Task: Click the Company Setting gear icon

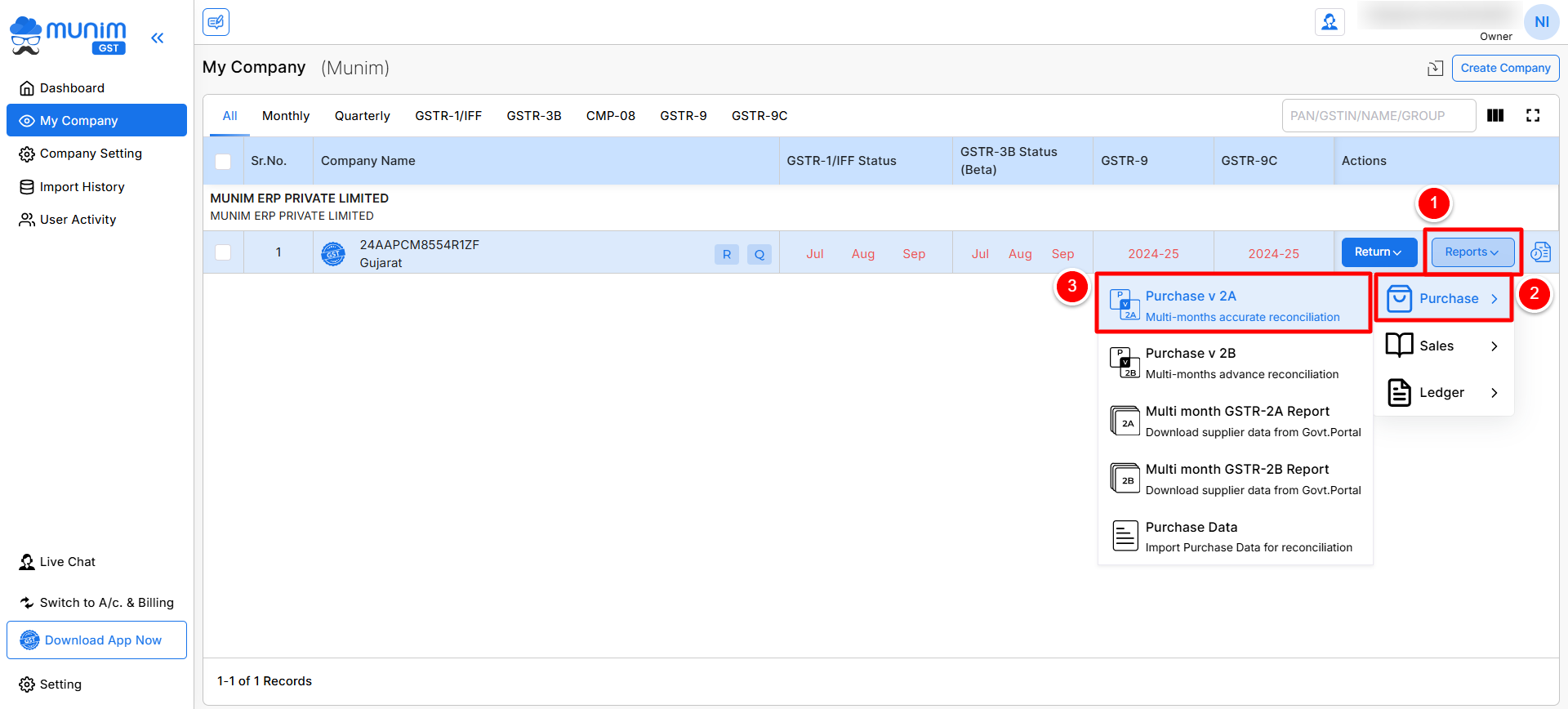Action: pyautogui.click(x=27, y=154)
